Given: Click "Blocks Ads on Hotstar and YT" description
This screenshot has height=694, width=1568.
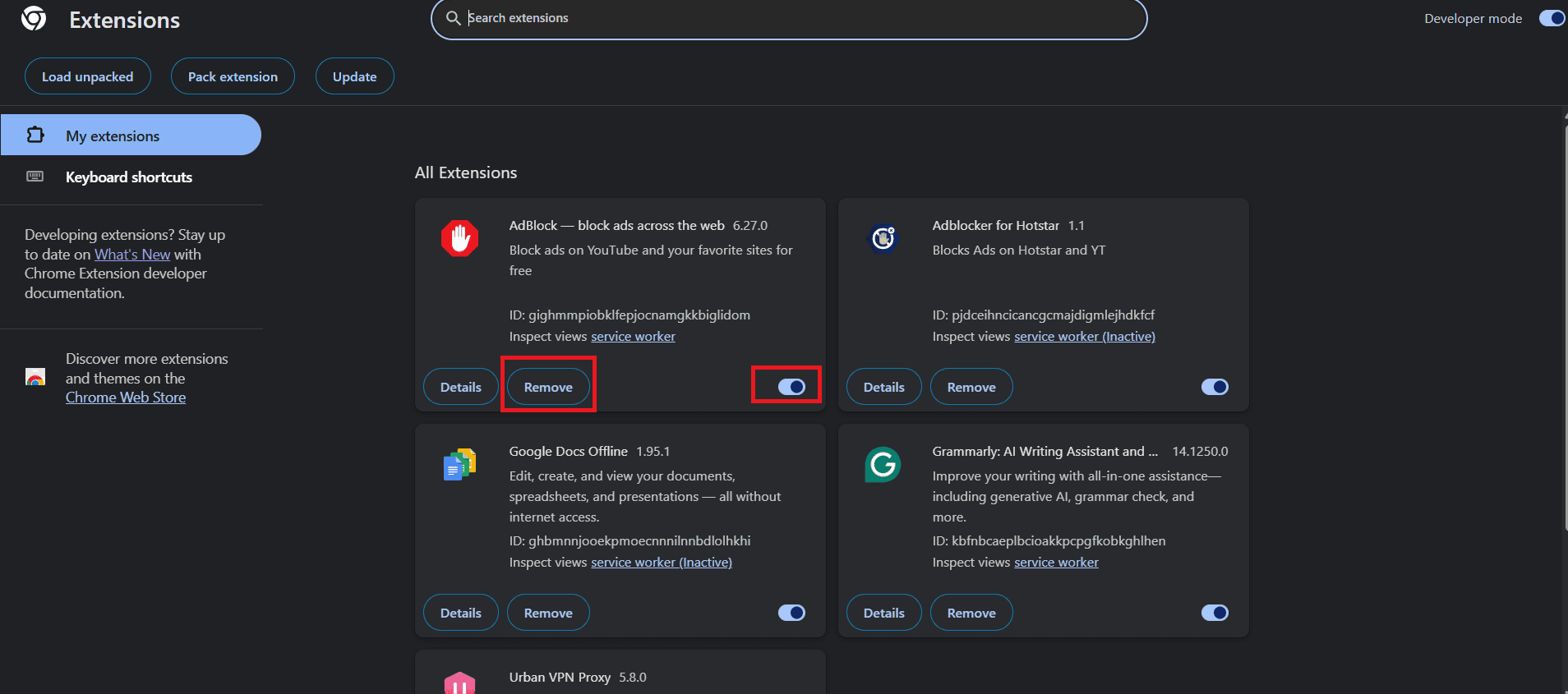Looking at the screenshot, I should (1019, 250).
